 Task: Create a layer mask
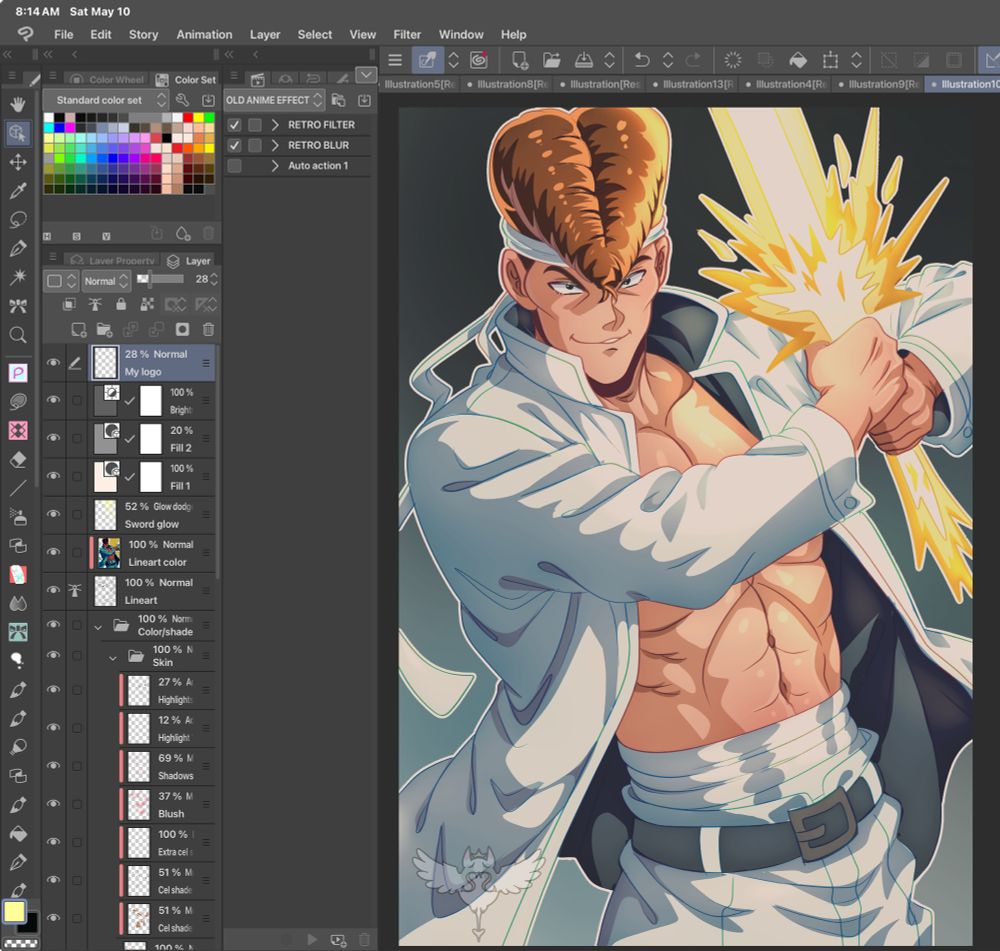click(182, 329)
